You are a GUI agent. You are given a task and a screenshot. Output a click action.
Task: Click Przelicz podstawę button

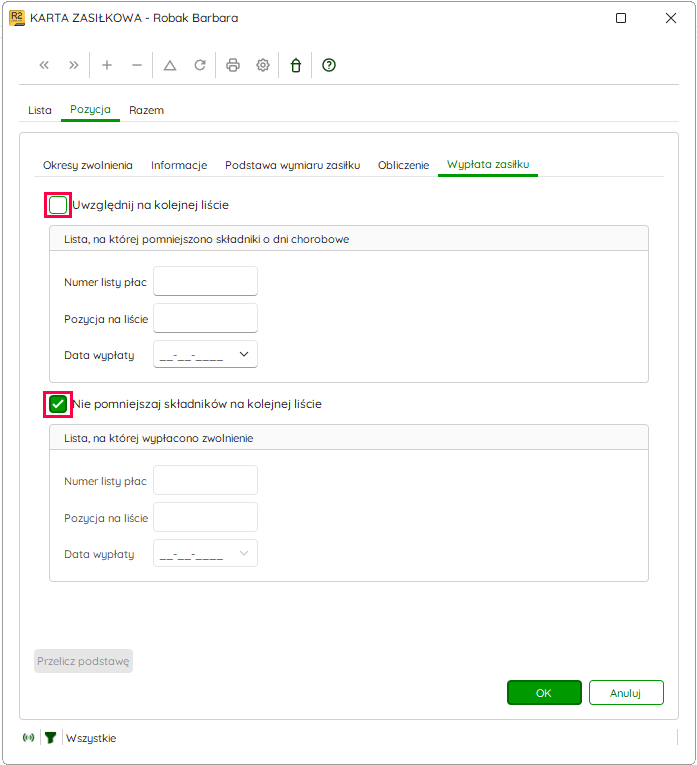coord(83,661)
